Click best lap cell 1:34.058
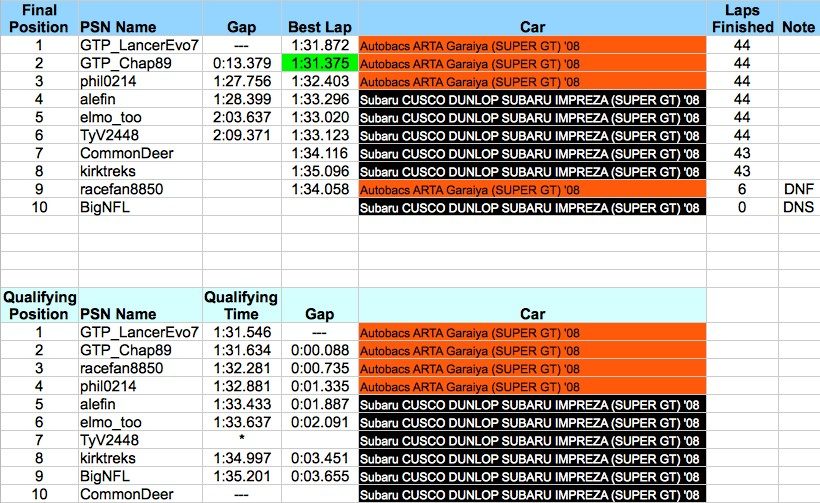 click(x=320, y=189)
